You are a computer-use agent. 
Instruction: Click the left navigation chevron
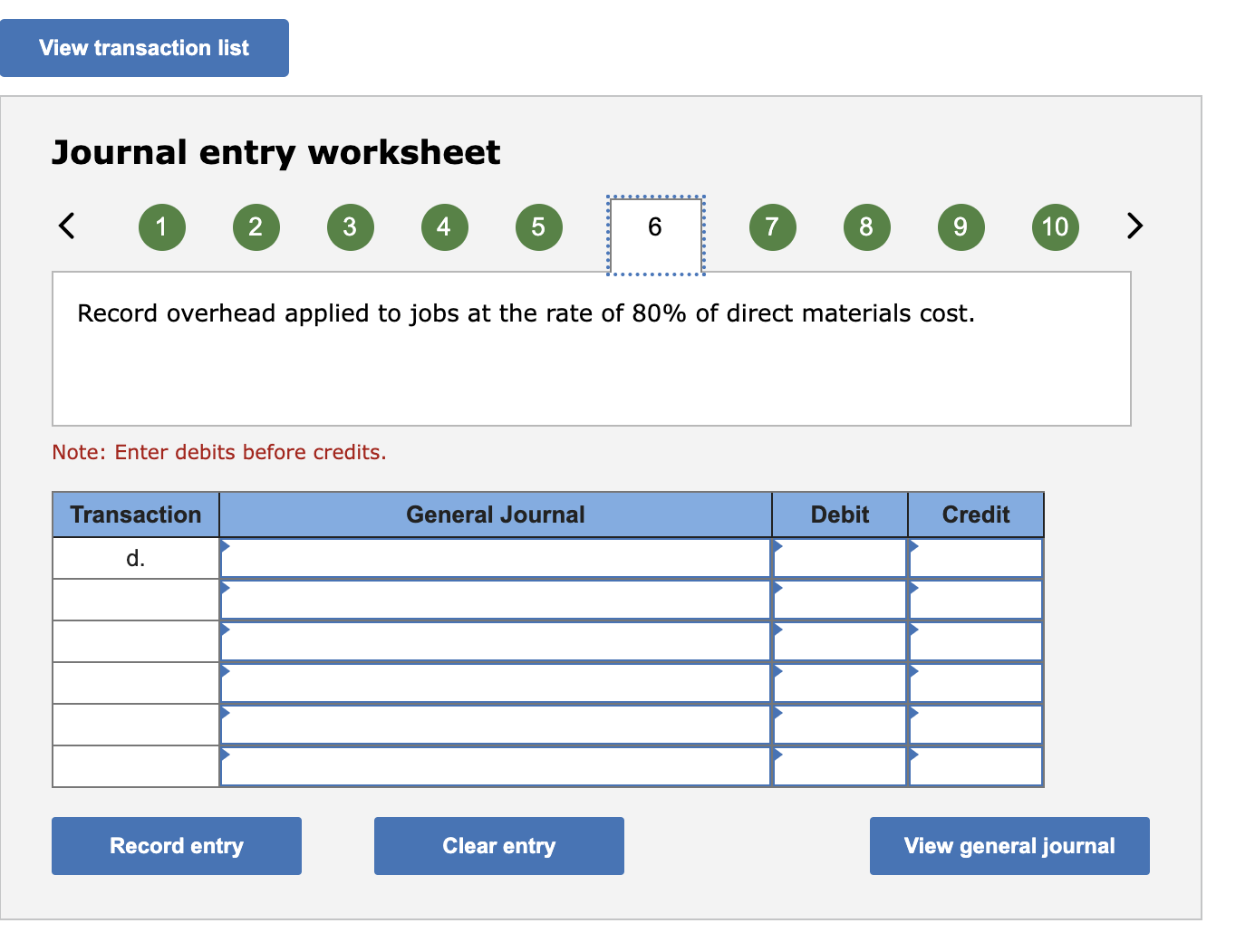pyautogui.click(x=66, y=226)
